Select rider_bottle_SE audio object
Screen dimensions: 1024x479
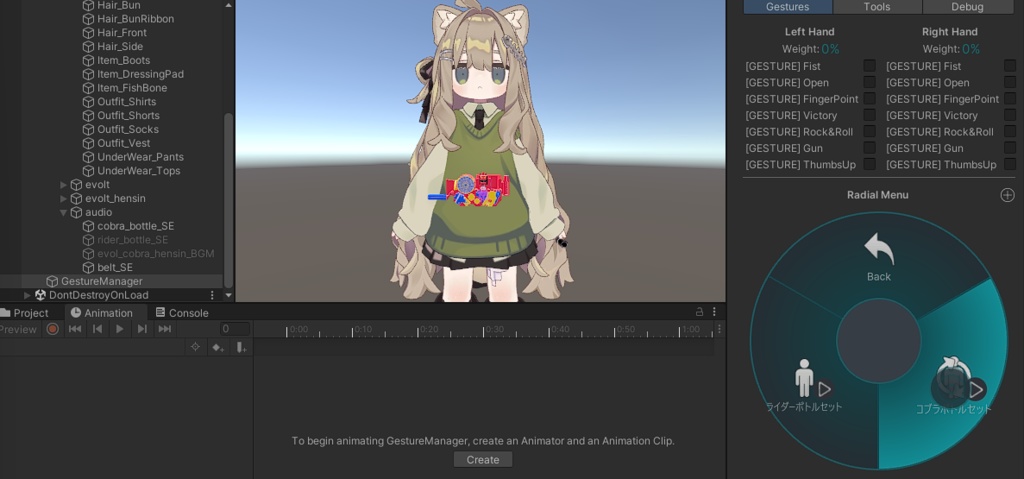133,240
